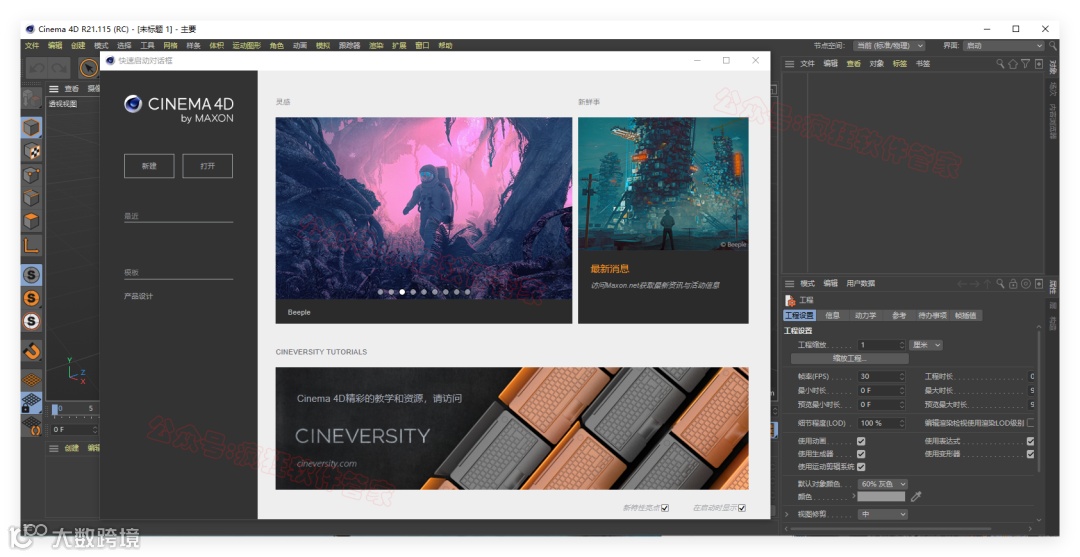
Task: Click the attribute manager horizontal scrollbar
Action: click(889, 529)
